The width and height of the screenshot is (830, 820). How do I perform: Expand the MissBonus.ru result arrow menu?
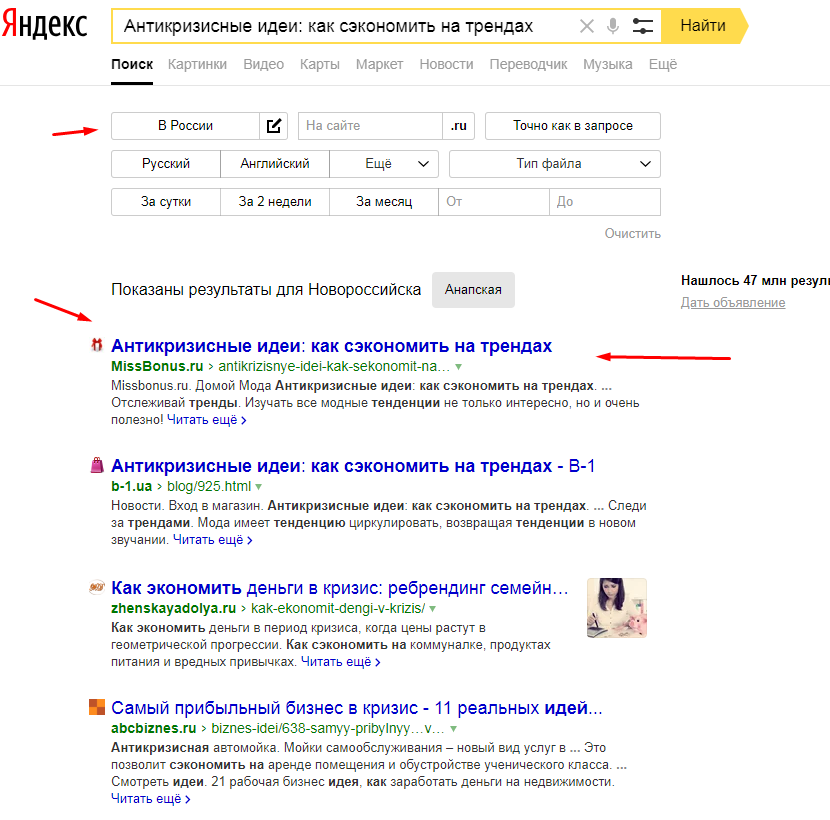[x=458, y=367]
